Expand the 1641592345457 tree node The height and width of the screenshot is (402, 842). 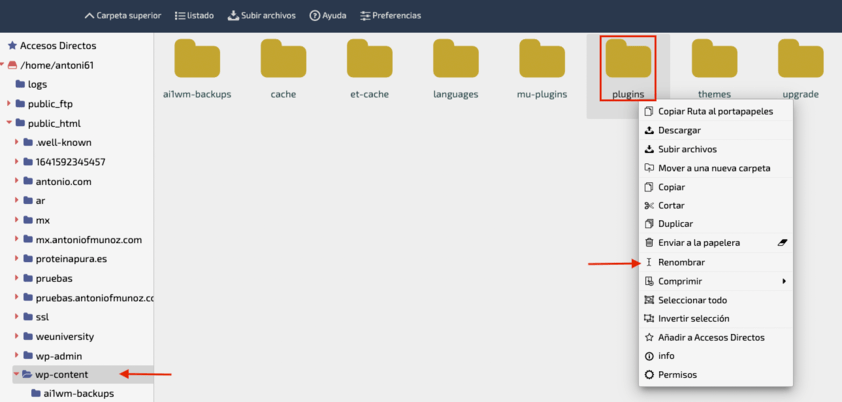[x=17, y=162]
